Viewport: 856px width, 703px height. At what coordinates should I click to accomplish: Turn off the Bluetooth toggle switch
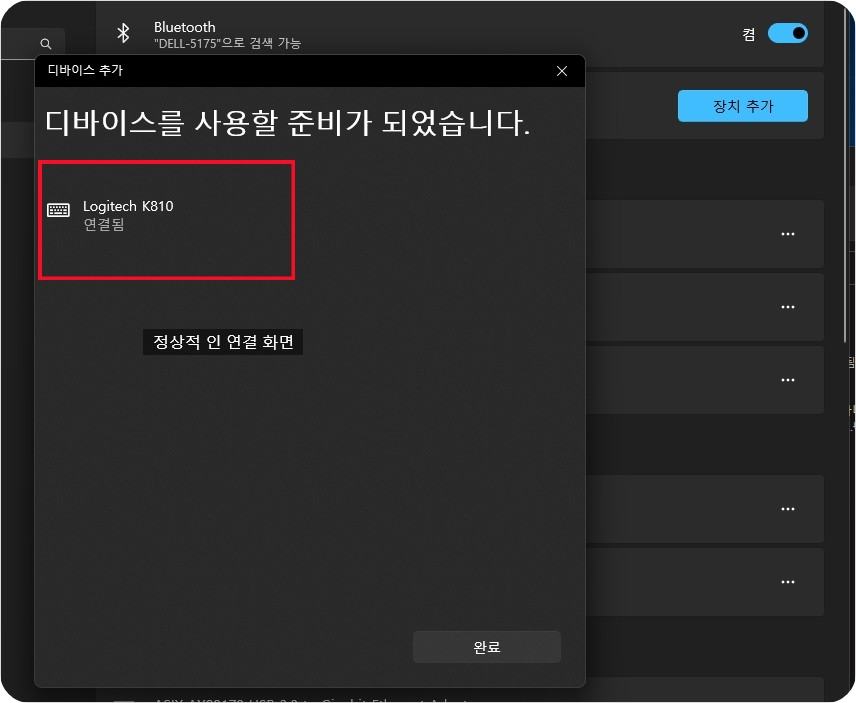click(x=787, y=33)
